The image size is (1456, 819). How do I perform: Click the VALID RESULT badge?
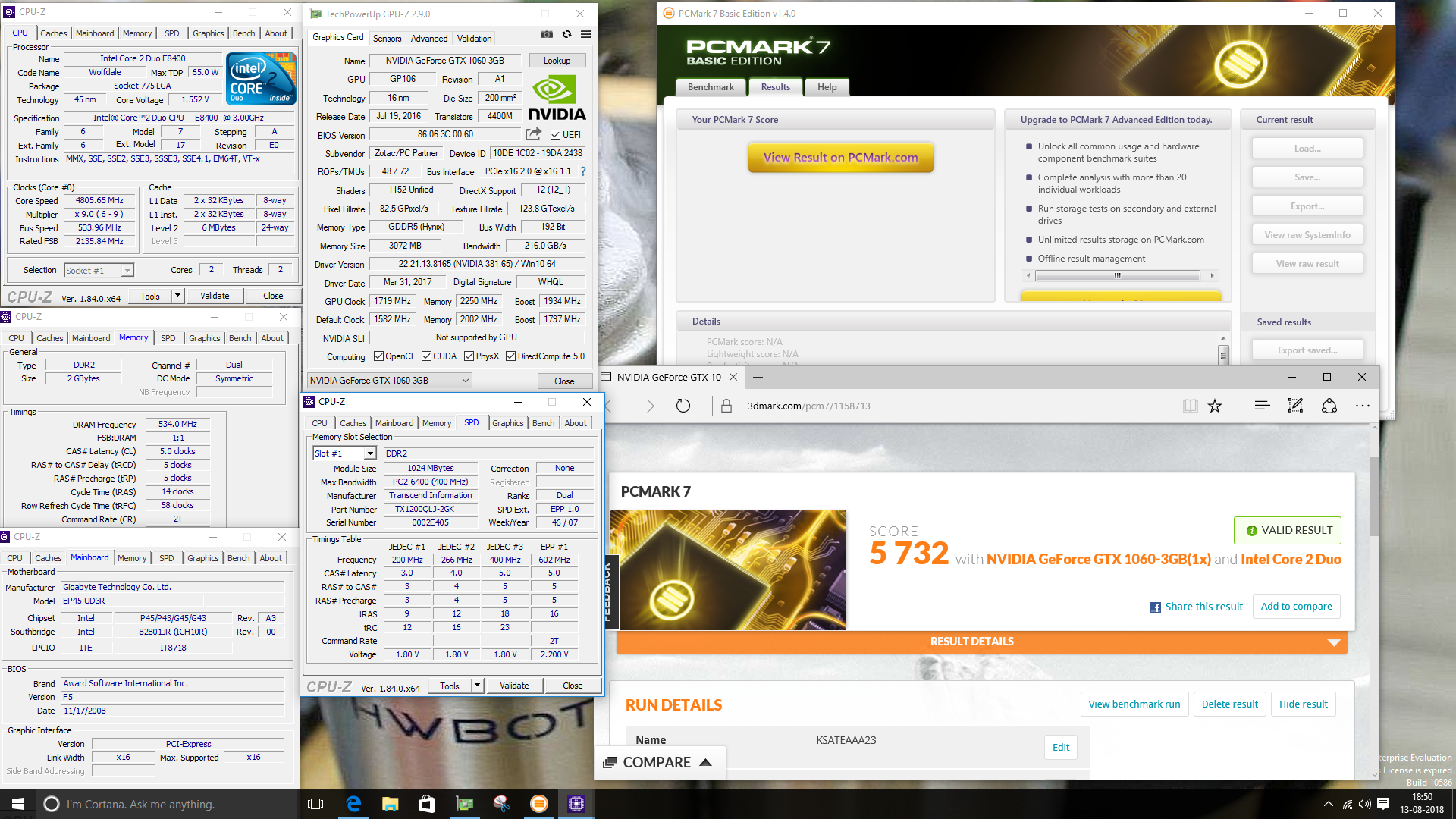(x=1288, y=531)
